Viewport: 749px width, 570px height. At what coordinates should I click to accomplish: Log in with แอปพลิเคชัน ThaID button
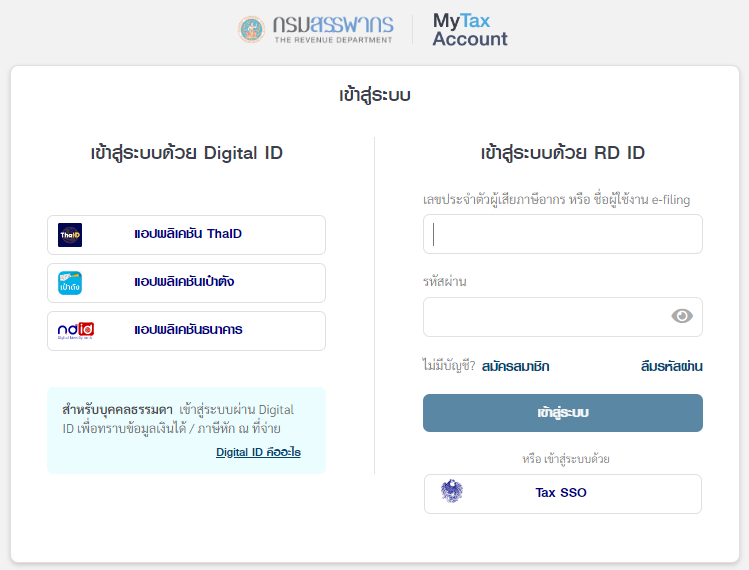point(186,235)
